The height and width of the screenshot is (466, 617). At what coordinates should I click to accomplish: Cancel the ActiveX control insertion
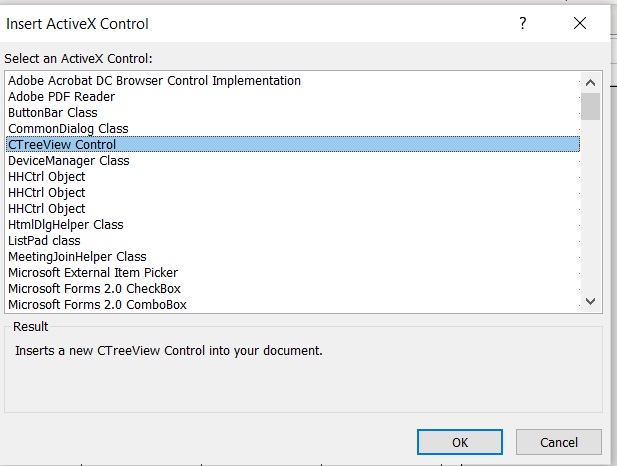coord(559,442)
